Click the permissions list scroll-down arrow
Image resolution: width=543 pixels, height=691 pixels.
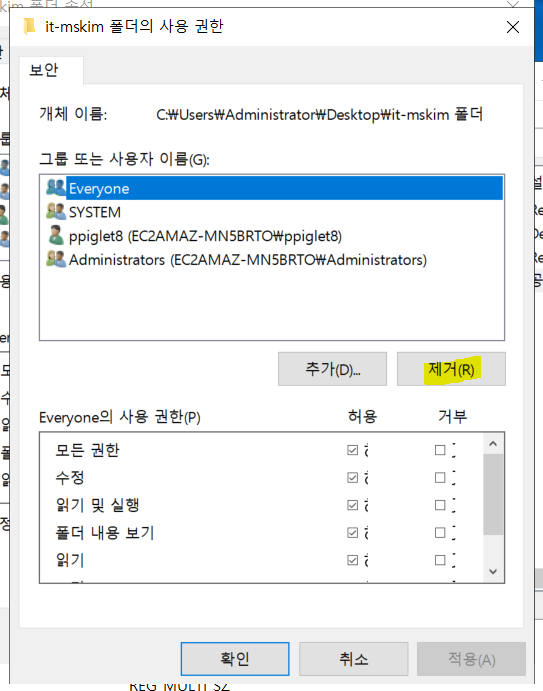[493, 572]
